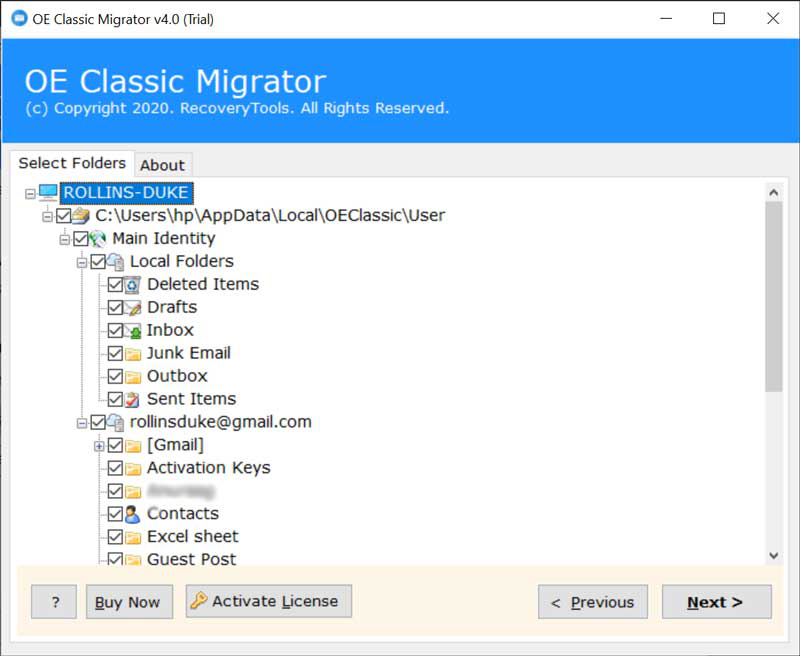800x656 pixels.
Task: Click the scrollbar down arrow
Action: click(773, 556)
